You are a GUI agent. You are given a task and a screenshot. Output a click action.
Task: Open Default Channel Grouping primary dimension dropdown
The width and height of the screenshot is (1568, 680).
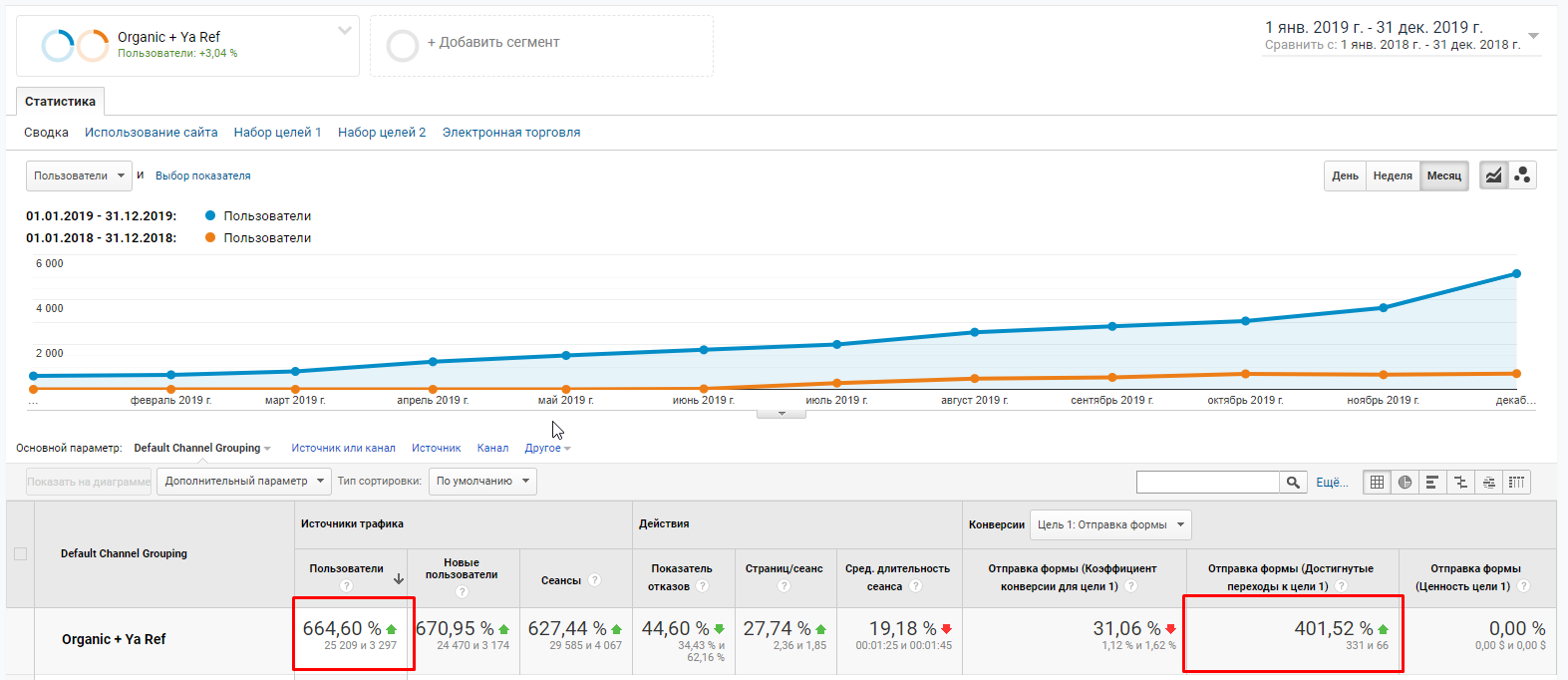pyautogui.click(x=202, y=449)
